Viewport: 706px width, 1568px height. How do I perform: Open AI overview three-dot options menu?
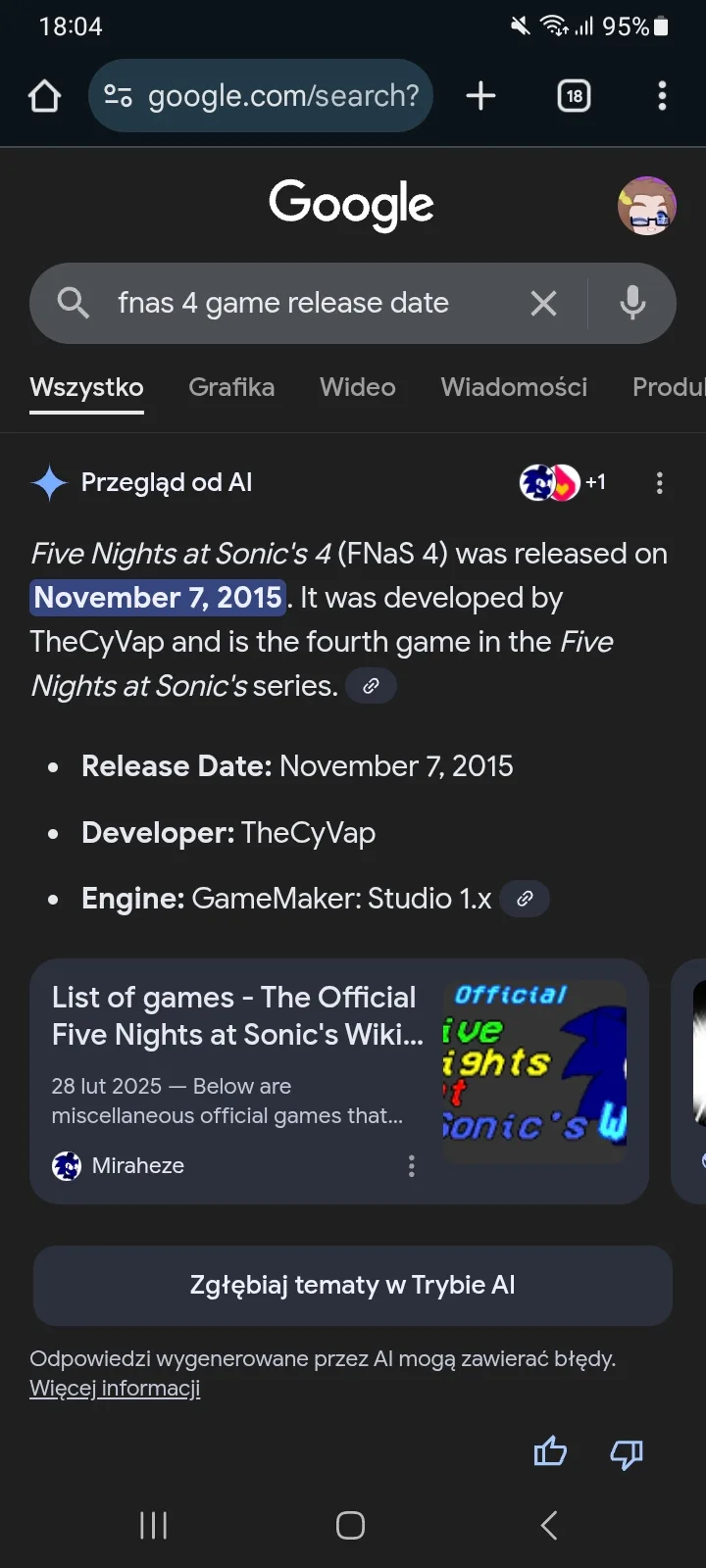659,482
